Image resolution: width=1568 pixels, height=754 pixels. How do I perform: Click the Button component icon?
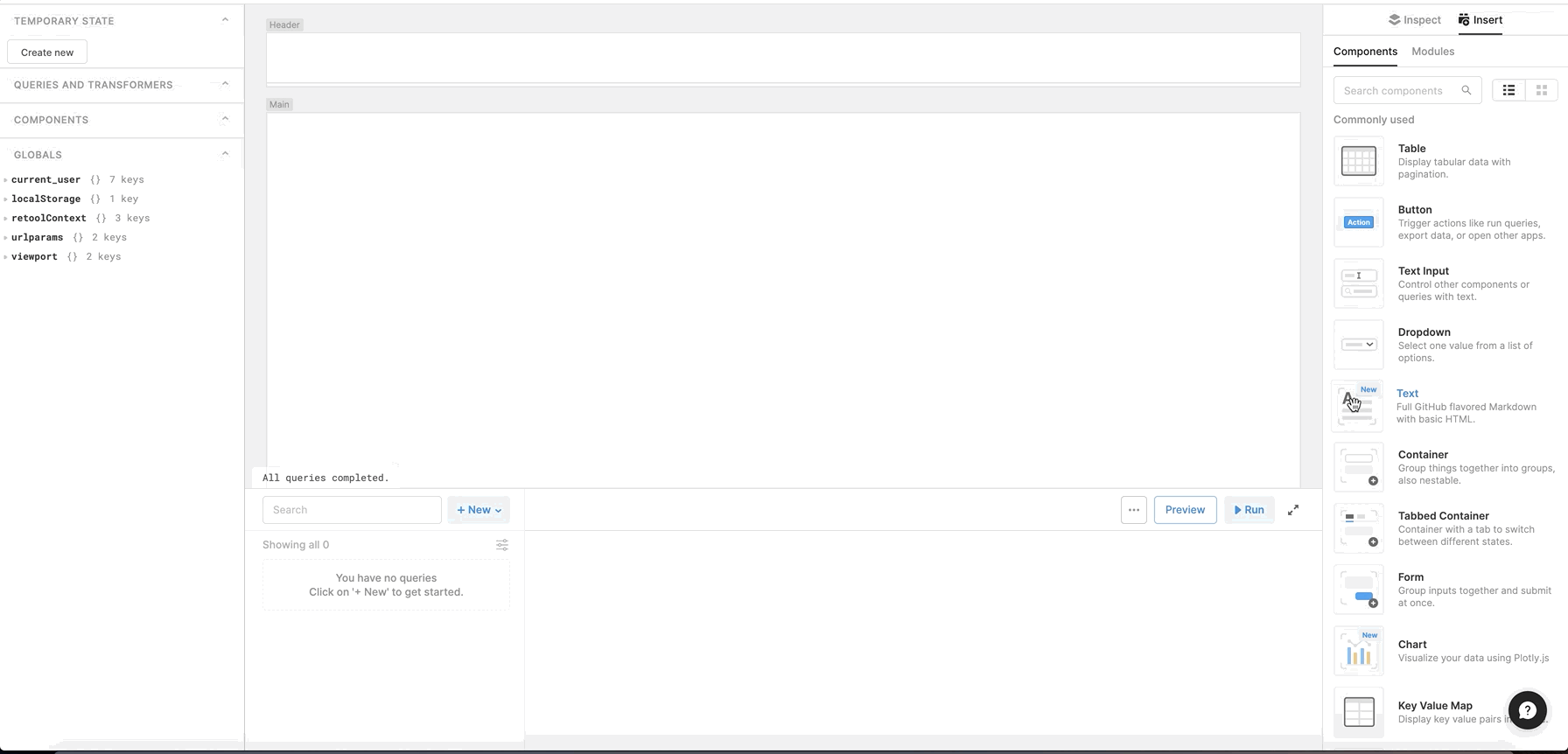click(x=1359, y=222)
